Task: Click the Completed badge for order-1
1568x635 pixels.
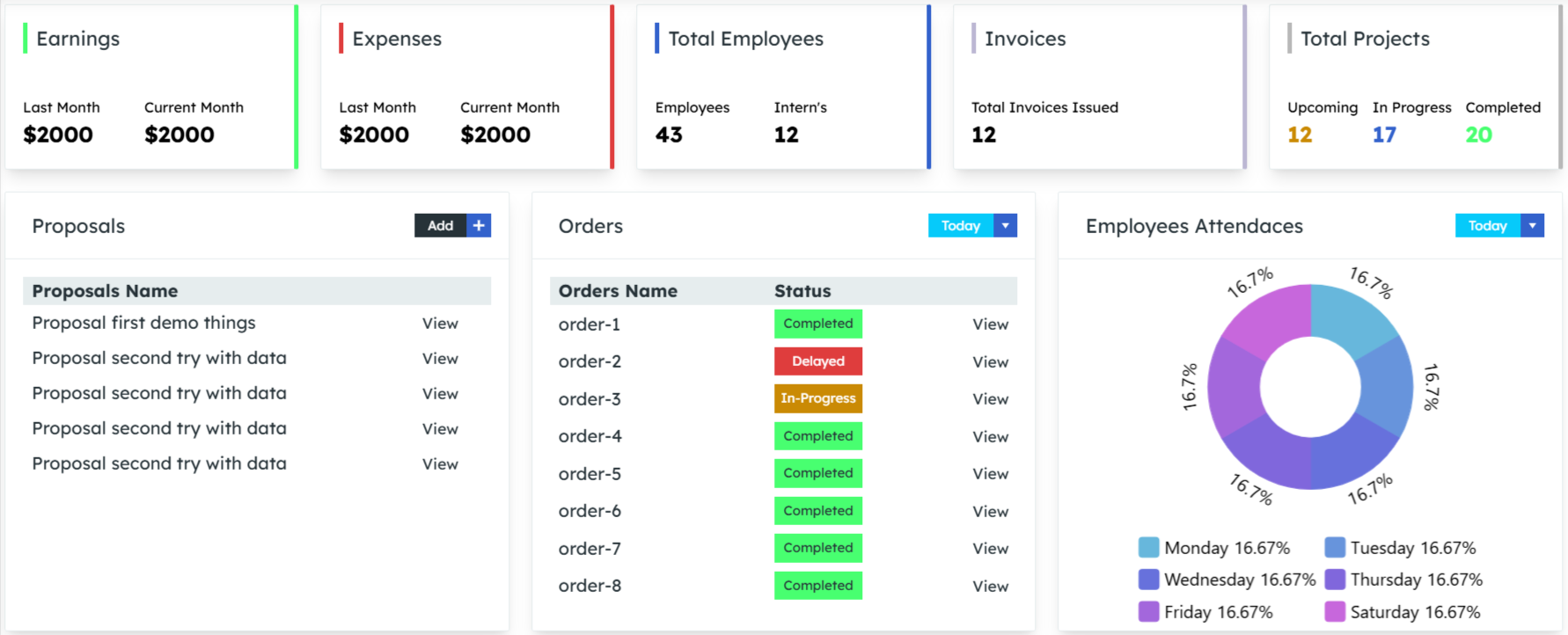Action: pos(817,324)
